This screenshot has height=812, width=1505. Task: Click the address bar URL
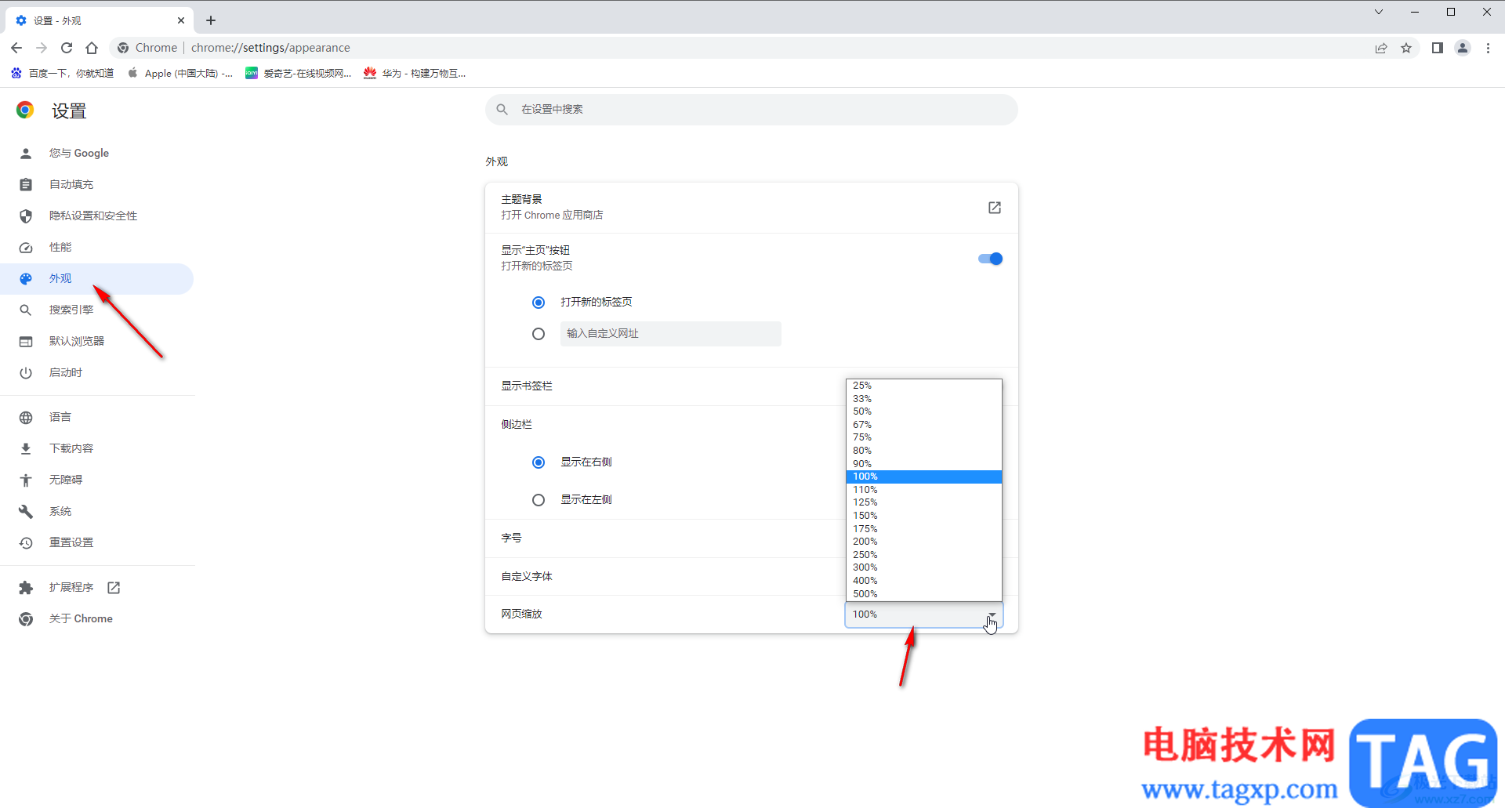click(x=270, y=48)
